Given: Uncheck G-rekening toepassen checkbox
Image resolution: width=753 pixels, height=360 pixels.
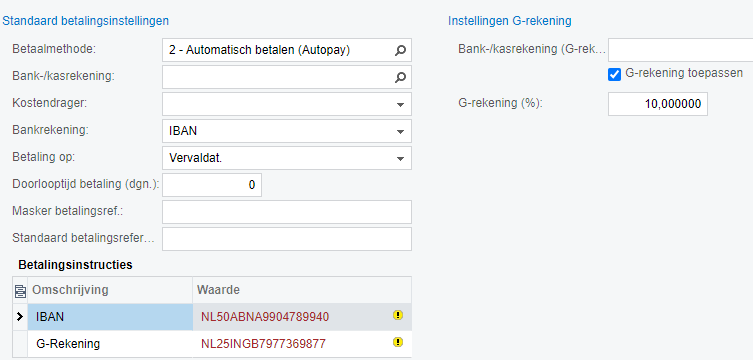Looking at the screenshot, I should 614,74.
